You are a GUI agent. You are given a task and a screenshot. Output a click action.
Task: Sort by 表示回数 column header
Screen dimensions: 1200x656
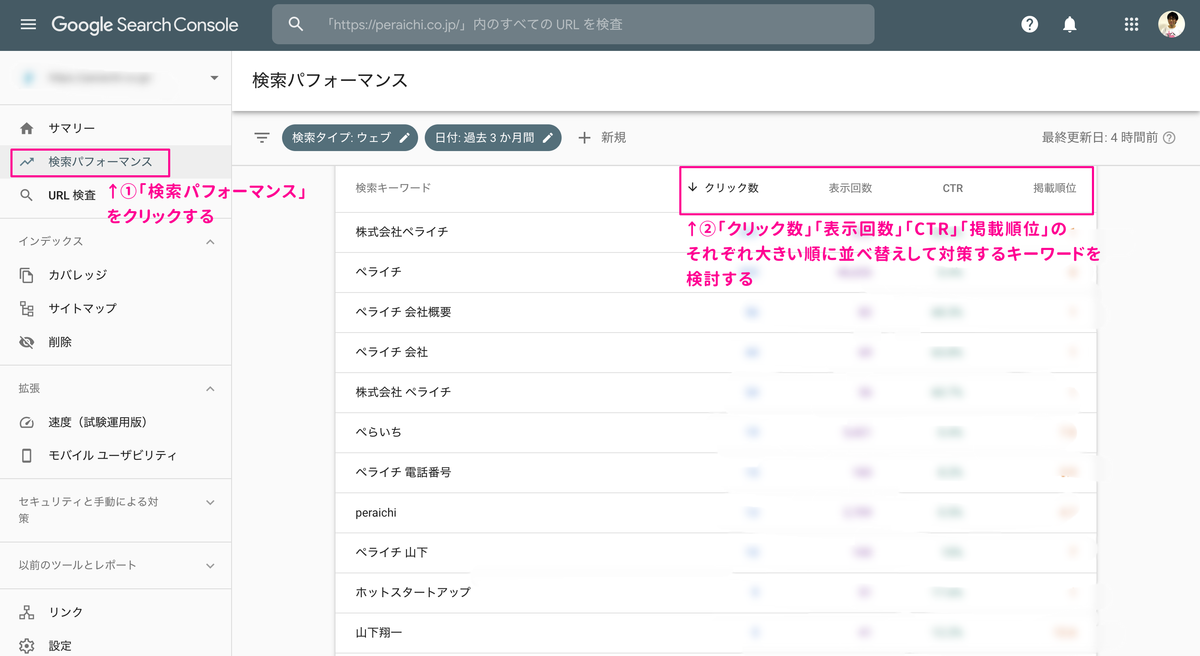pyautogui.click(x=850, y=187)
